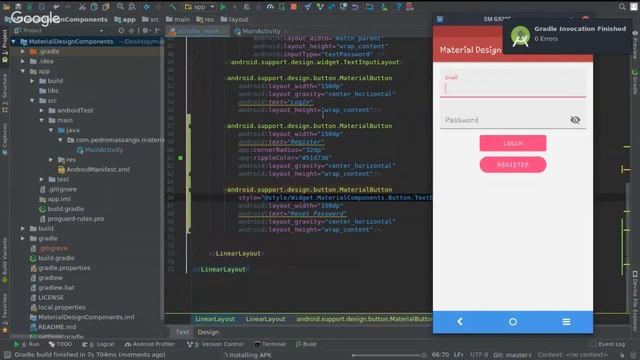Screen dimensions: 640x360
Task: Switch to the MainActivity editor tab
Action: 260,31
